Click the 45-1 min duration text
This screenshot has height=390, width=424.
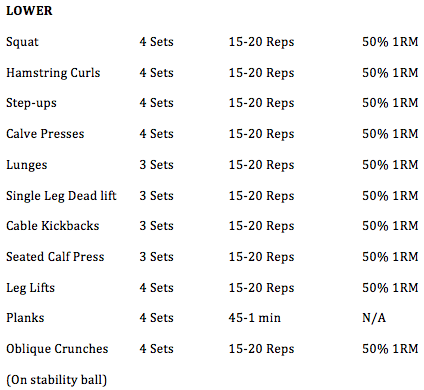tap(254, 318)
